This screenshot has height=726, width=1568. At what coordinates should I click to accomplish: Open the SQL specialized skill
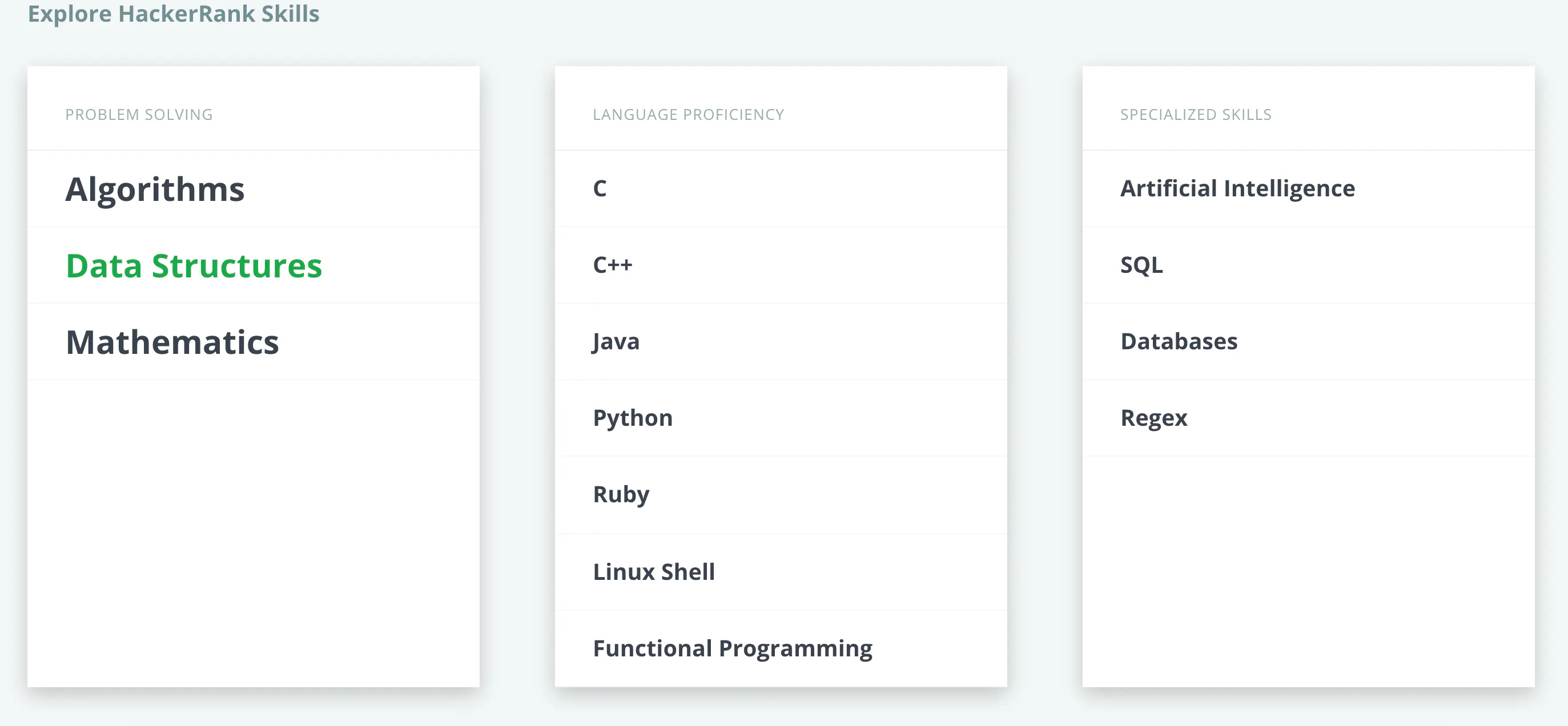[x=1141, y=265]
